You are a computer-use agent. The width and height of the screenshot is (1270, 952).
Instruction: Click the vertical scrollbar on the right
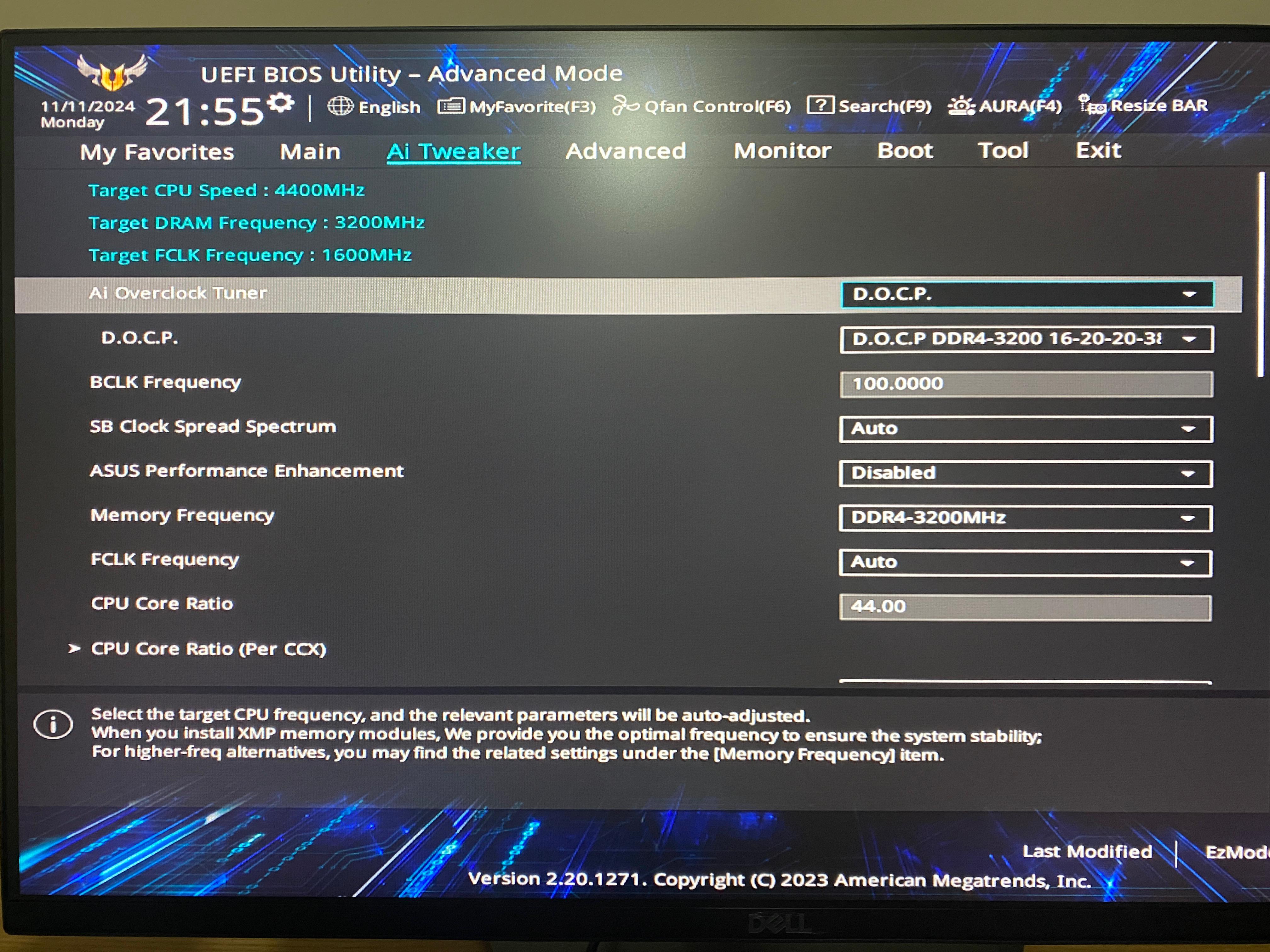click(x=1261, y=274)
